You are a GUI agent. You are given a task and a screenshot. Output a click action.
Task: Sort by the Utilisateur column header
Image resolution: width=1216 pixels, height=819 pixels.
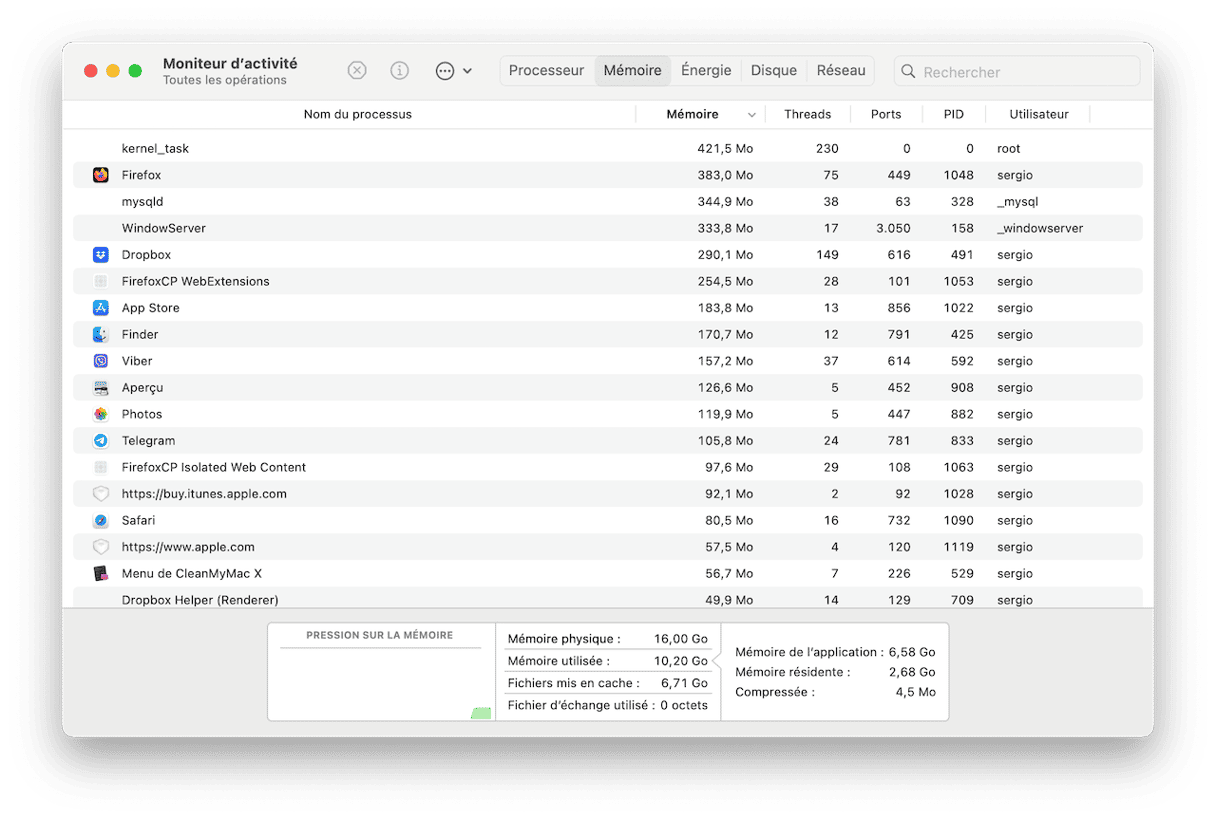(1039, 114)
